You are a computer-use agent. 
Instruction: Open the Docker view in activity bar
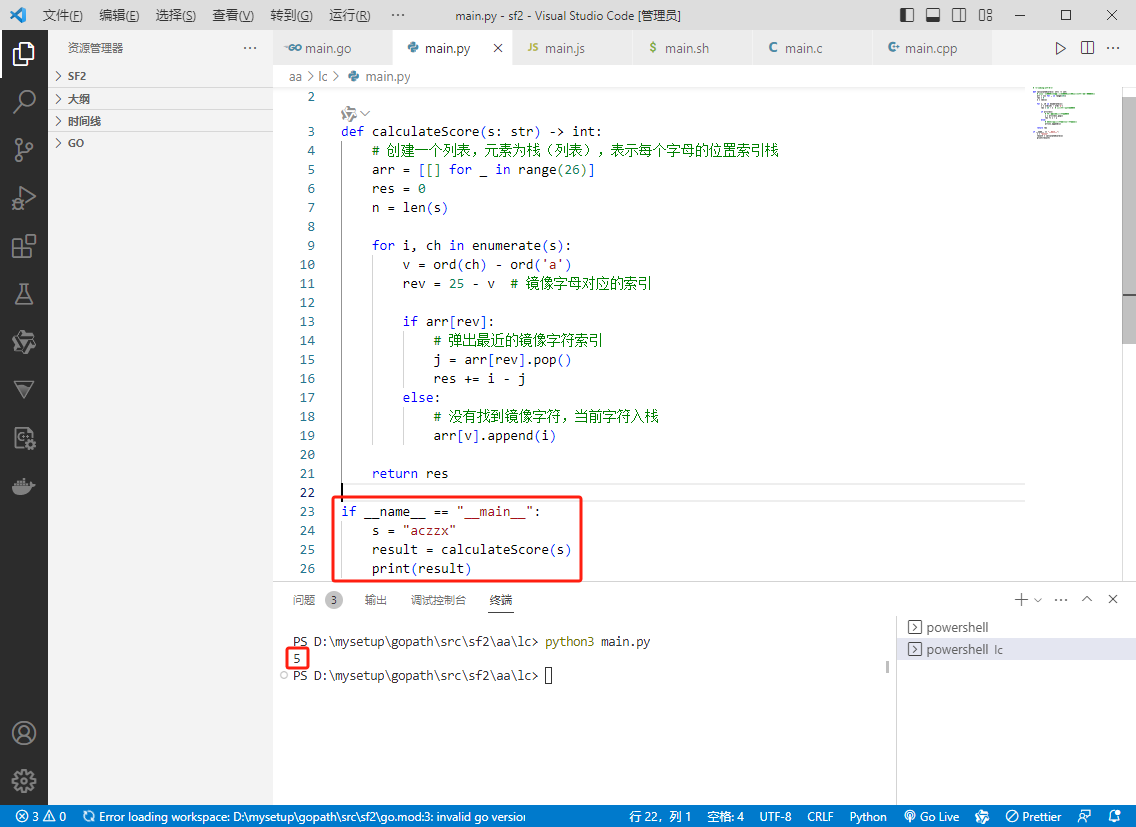[x=23, y=486]
